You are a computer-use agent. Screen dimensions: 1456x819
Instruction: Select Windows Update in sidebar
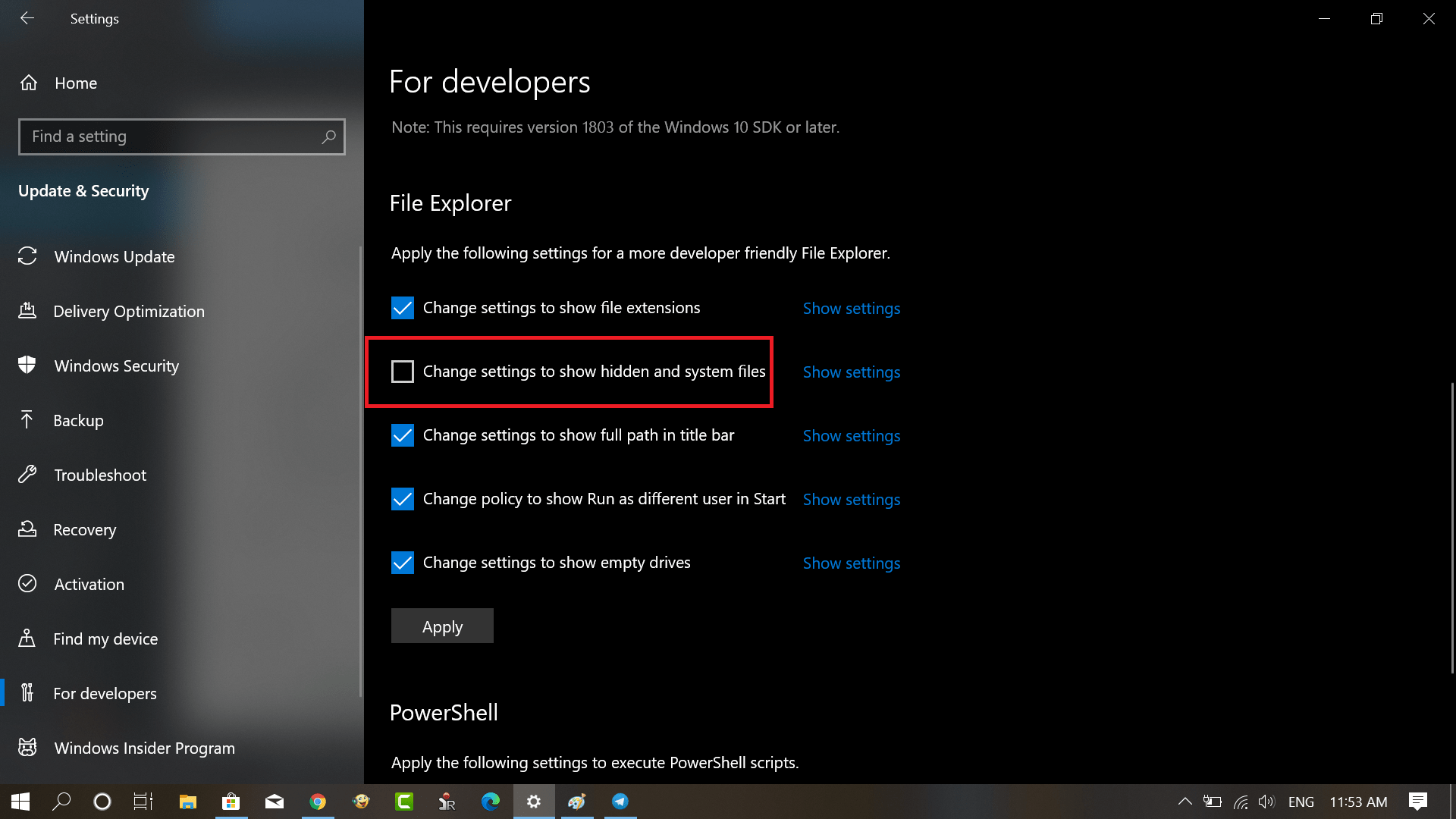tap(180, 256)
